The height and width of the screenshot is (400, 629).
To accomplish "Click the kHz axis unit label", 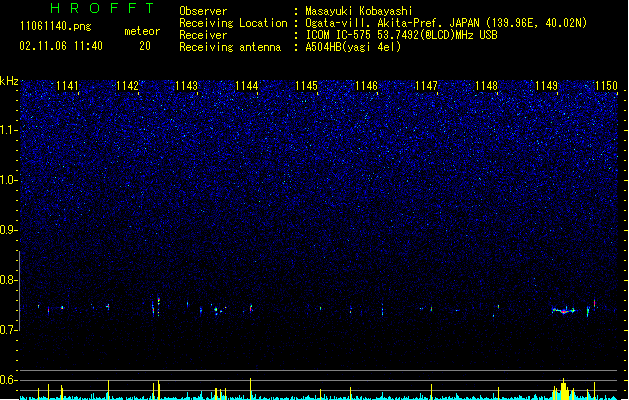I will 9,81.
